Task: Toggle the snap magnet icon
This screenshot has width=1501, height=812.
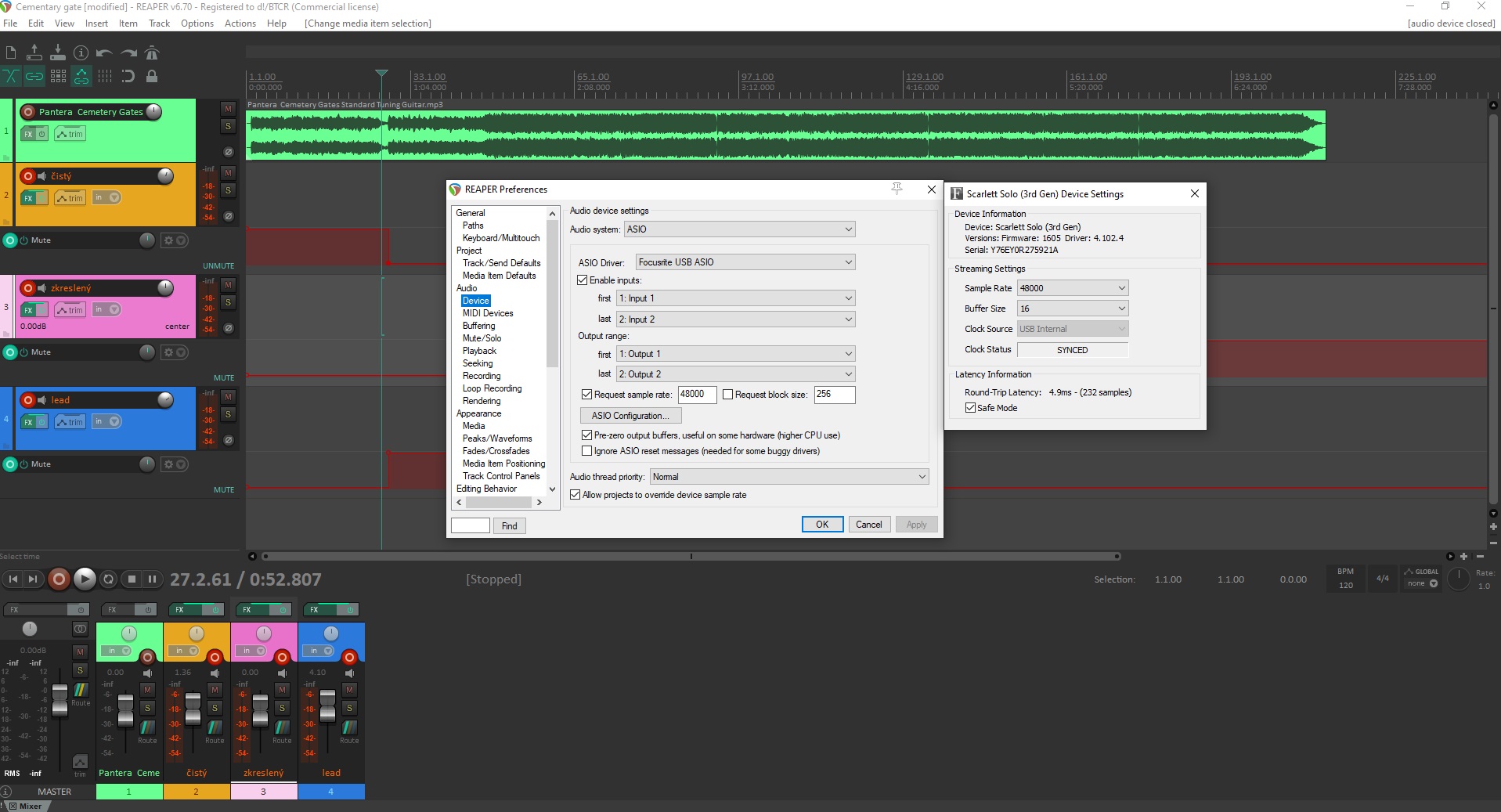Action: point(128,76)
